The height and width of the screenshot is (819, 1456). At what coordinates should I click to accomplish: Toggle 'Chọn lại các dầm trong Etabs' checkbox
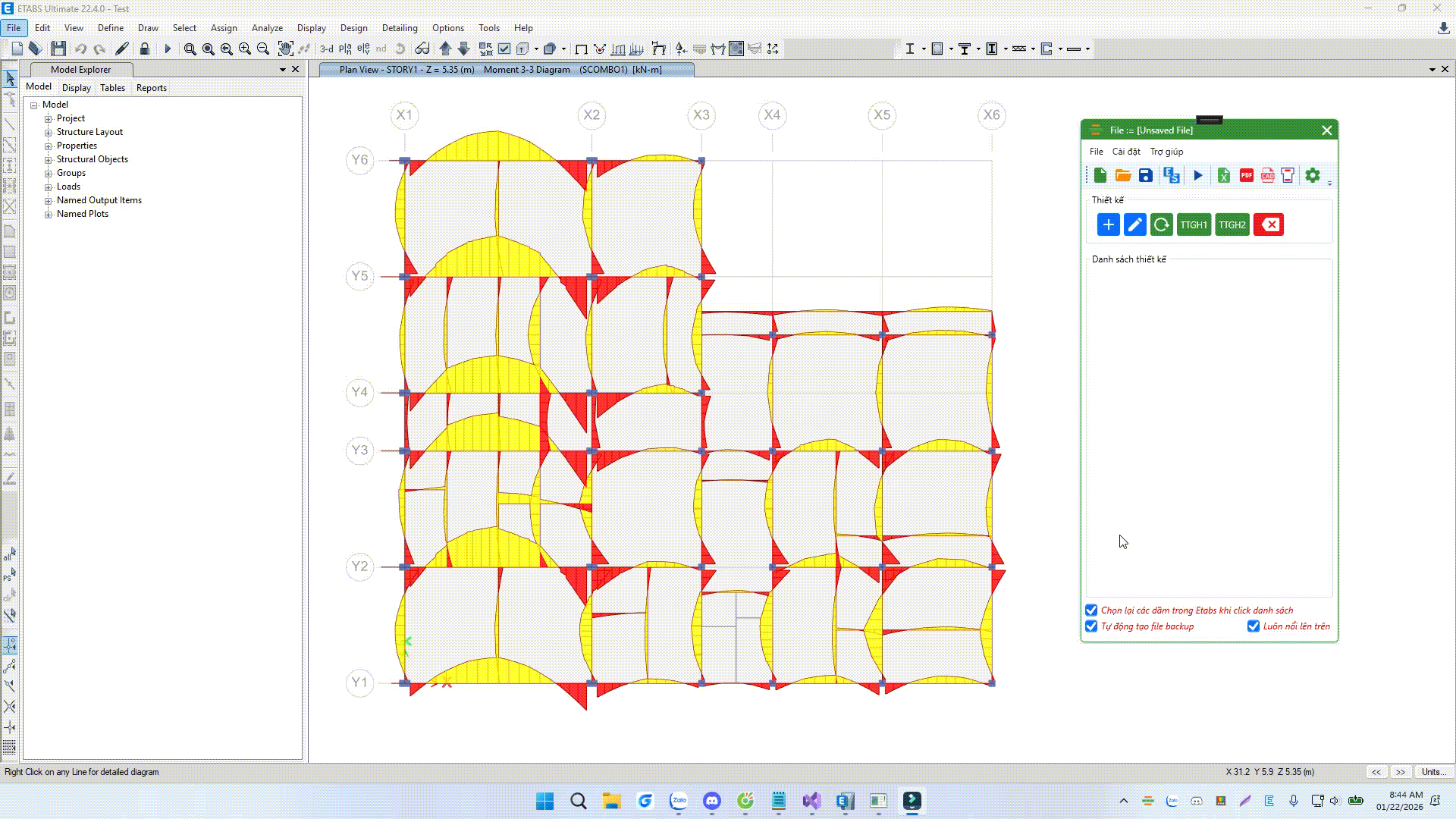point(1091,610)
